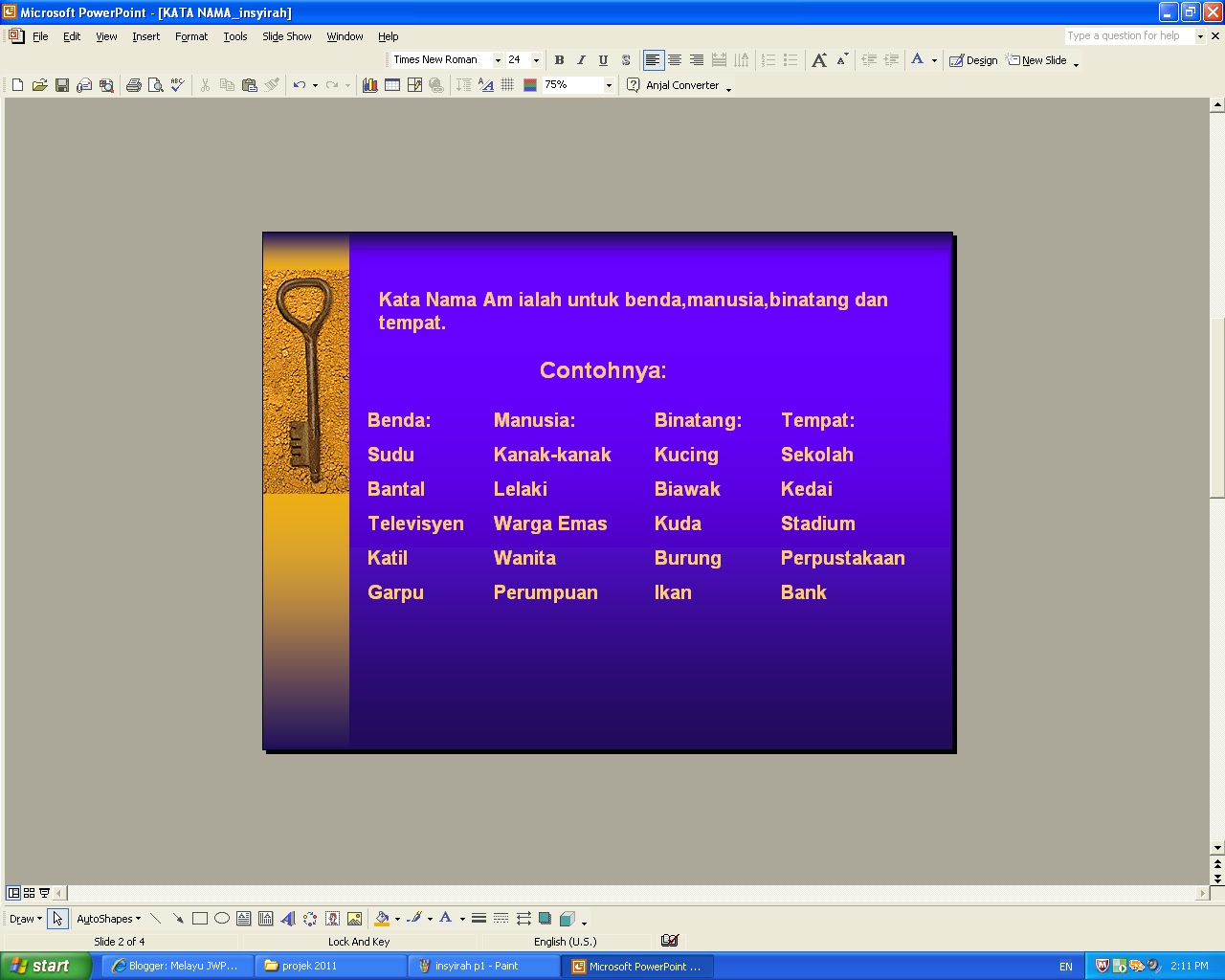Open Tables and Borders toolbar

[413, 85]
